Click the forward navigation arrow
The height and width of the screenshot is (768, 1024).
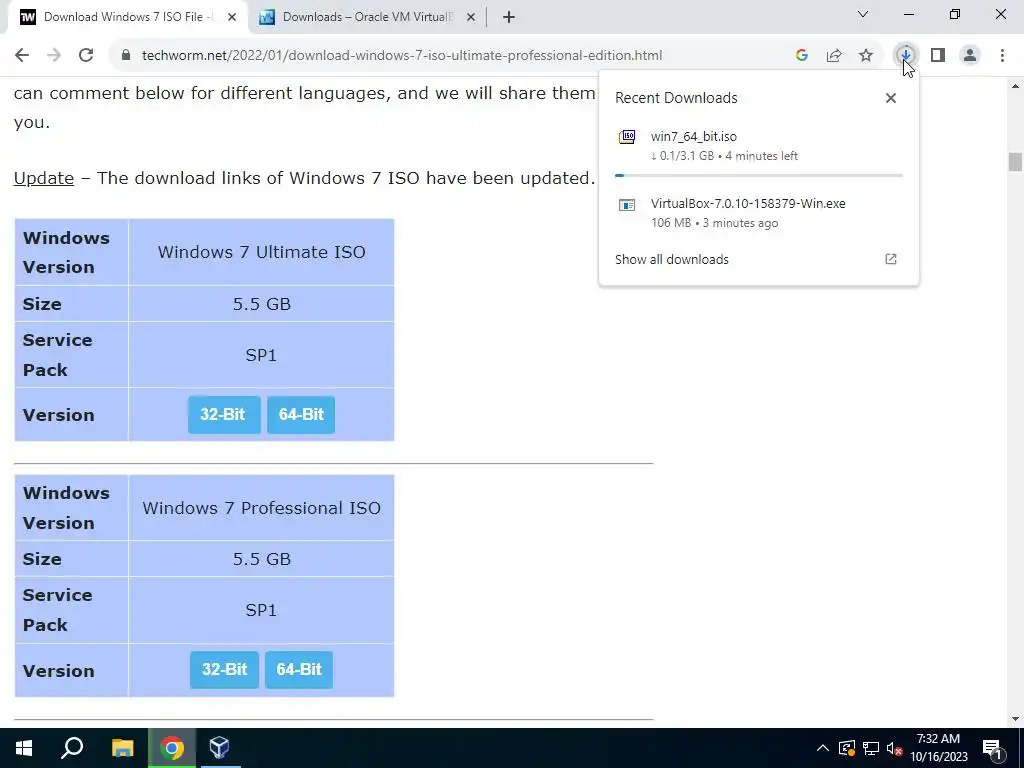[54, 56]
